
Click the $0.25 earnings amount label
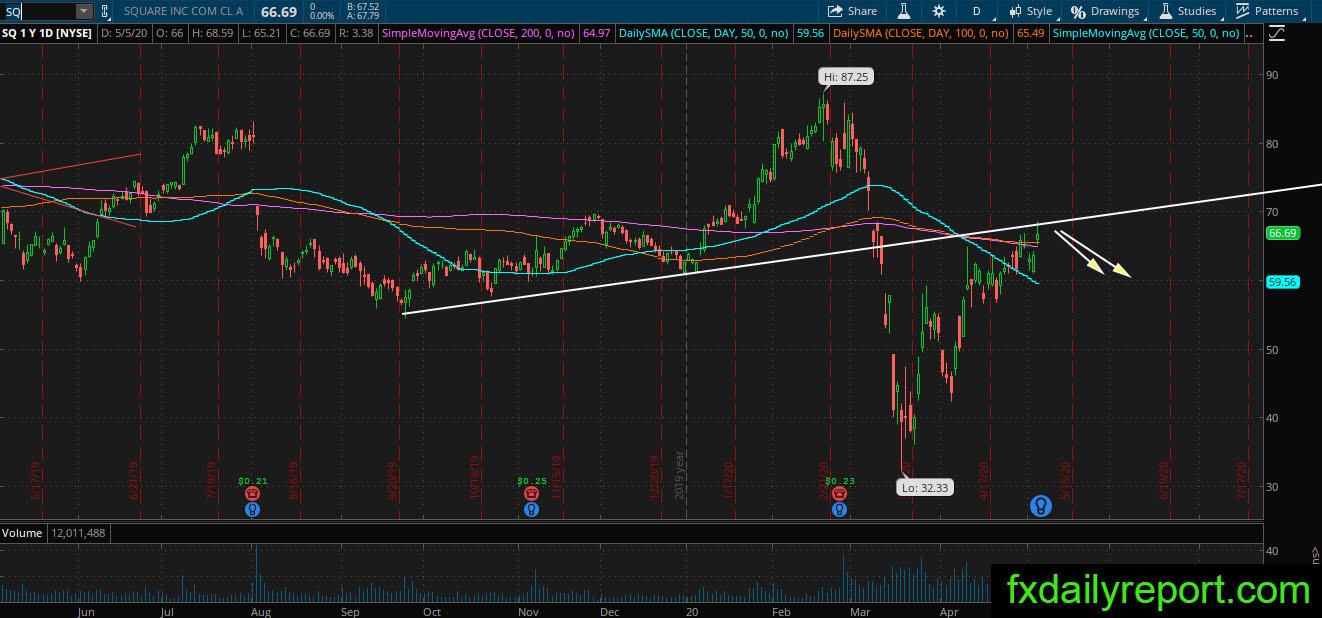[x=530, y=481]
